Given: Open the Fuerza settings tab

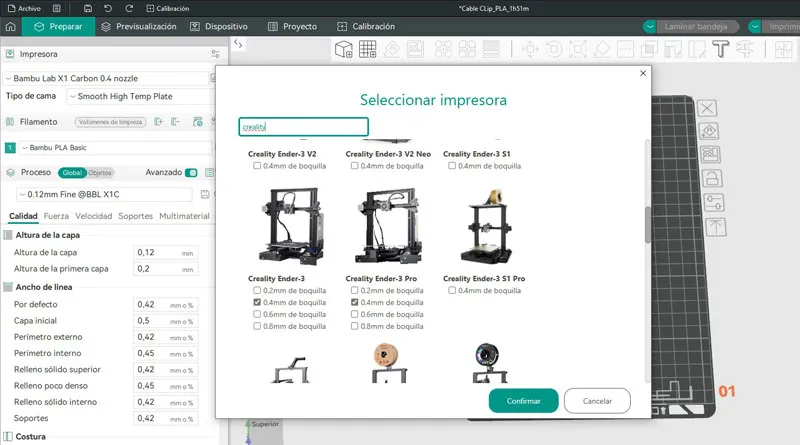Looking at the screenshot, I should pos(56,216).
